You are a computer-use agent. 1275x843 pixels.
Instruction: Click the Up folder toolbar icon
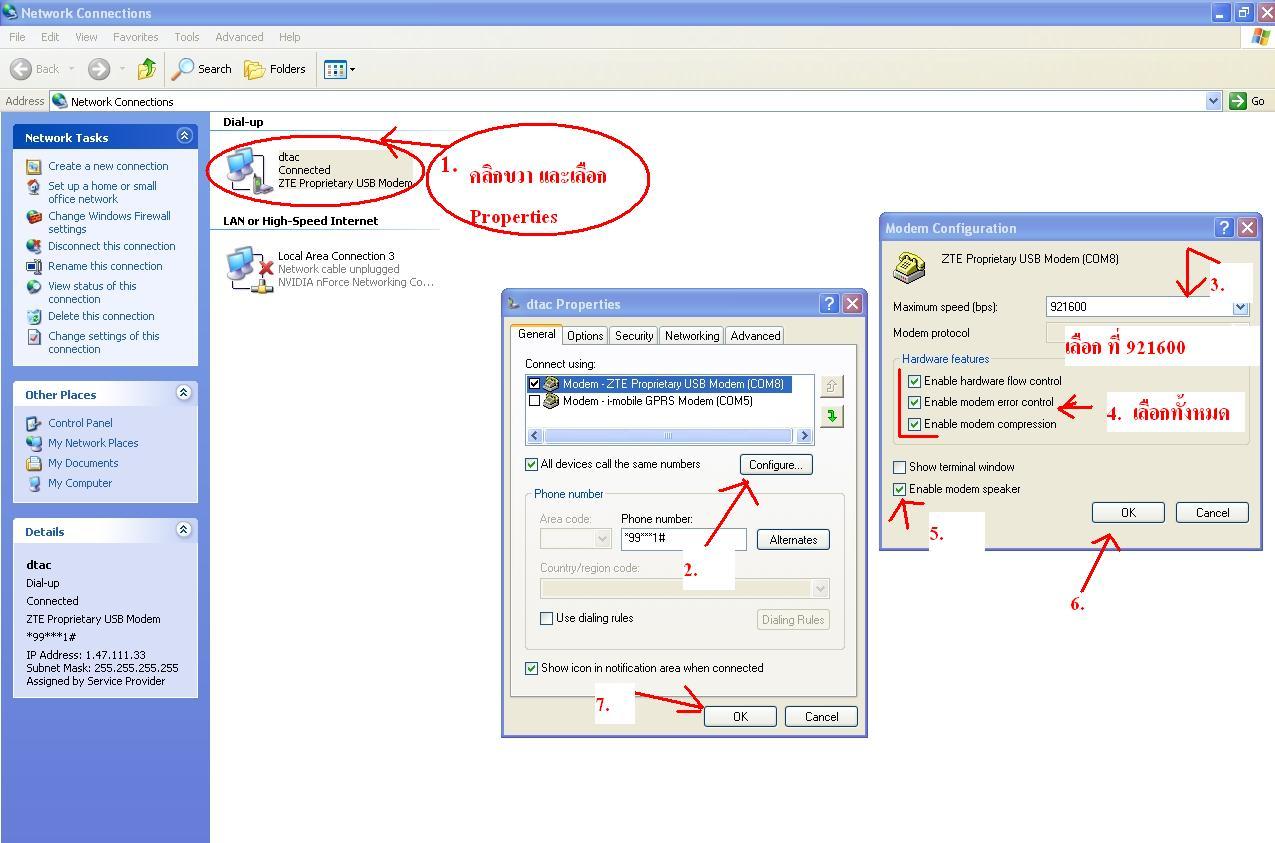coord(147,69)
